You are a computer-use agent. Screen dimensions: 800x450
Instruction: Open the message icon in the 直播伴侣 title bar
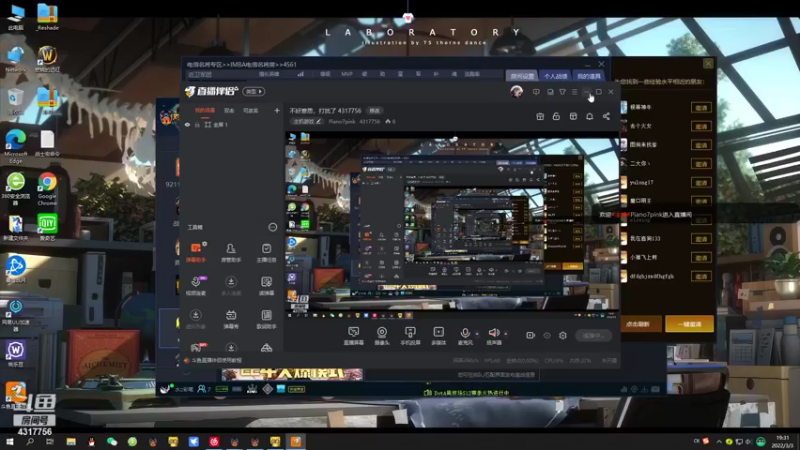(536, 92)
